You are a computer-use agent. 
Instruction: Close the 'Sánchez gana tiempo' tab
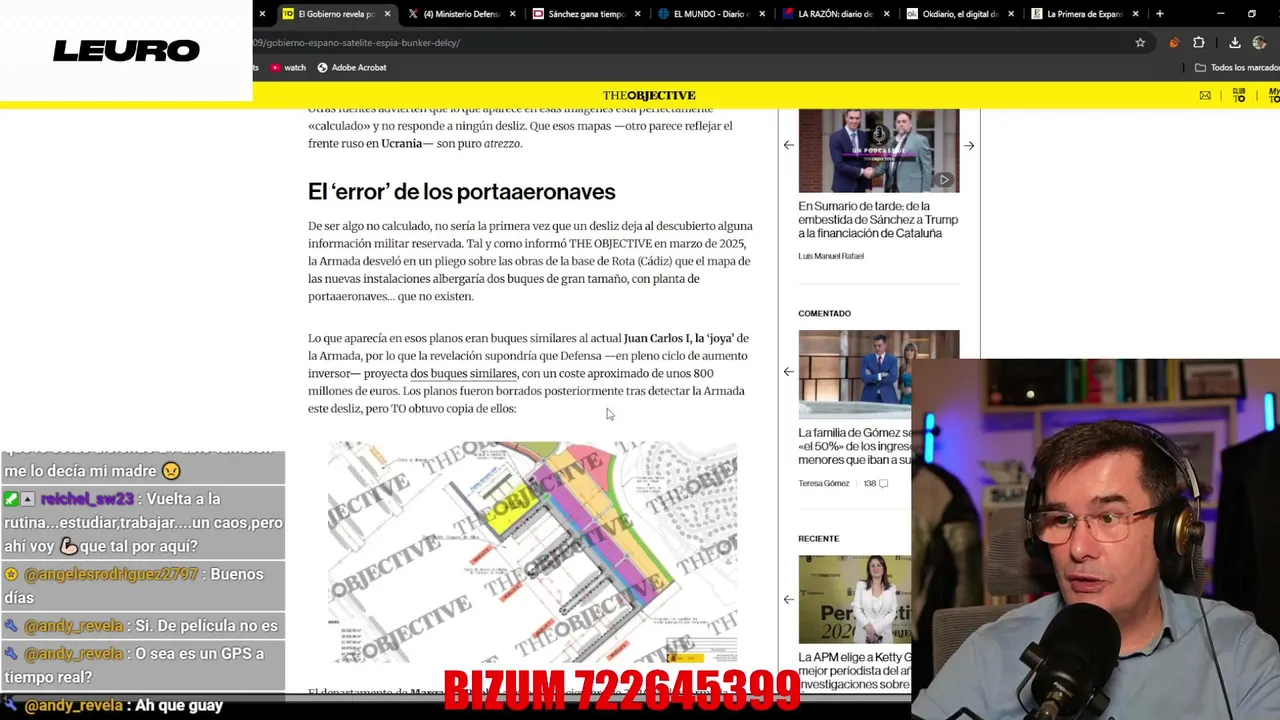coord(638,14)
